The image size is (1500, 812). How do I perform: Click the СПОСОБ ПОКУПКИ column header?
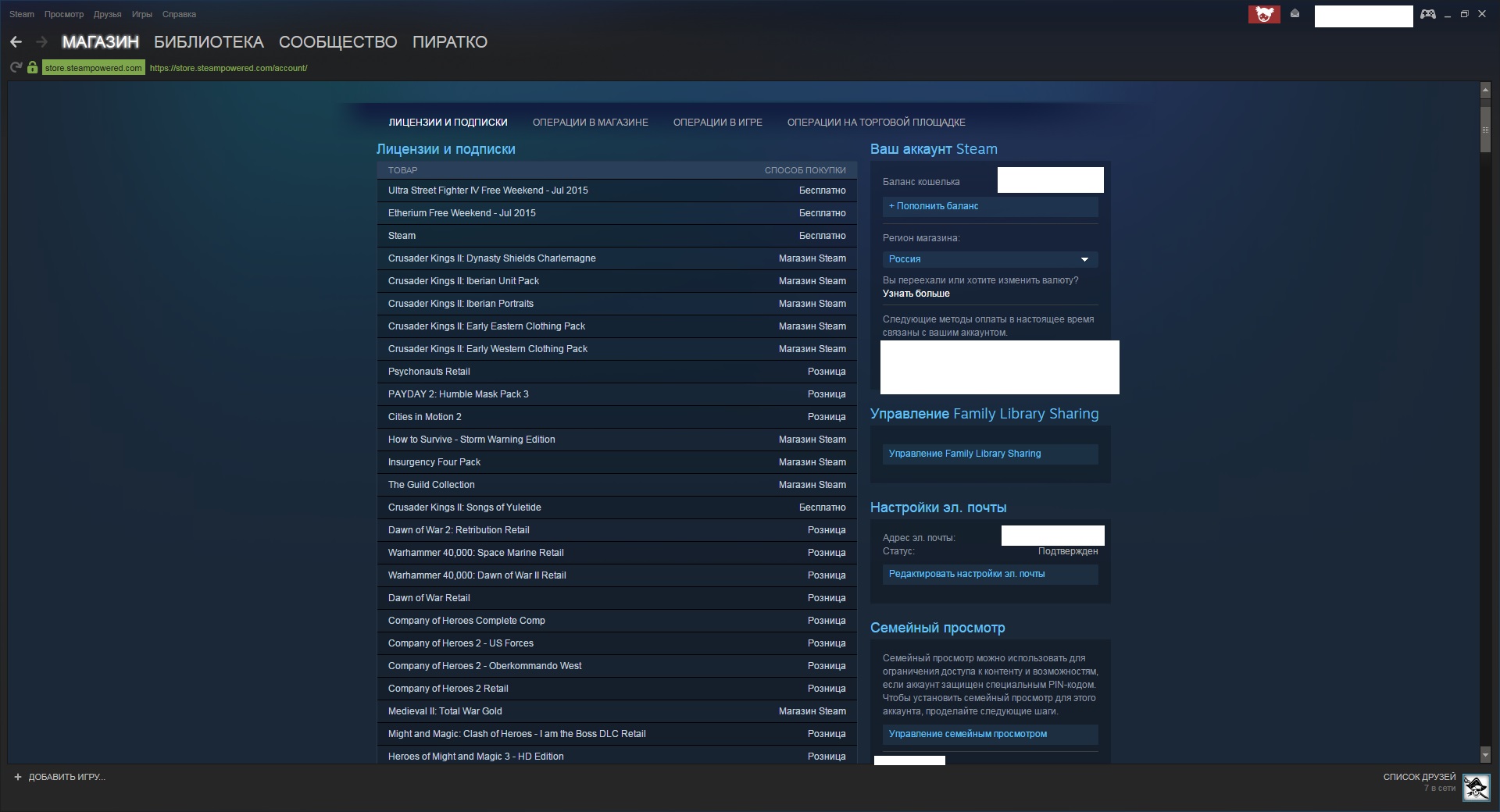[805, 170]
